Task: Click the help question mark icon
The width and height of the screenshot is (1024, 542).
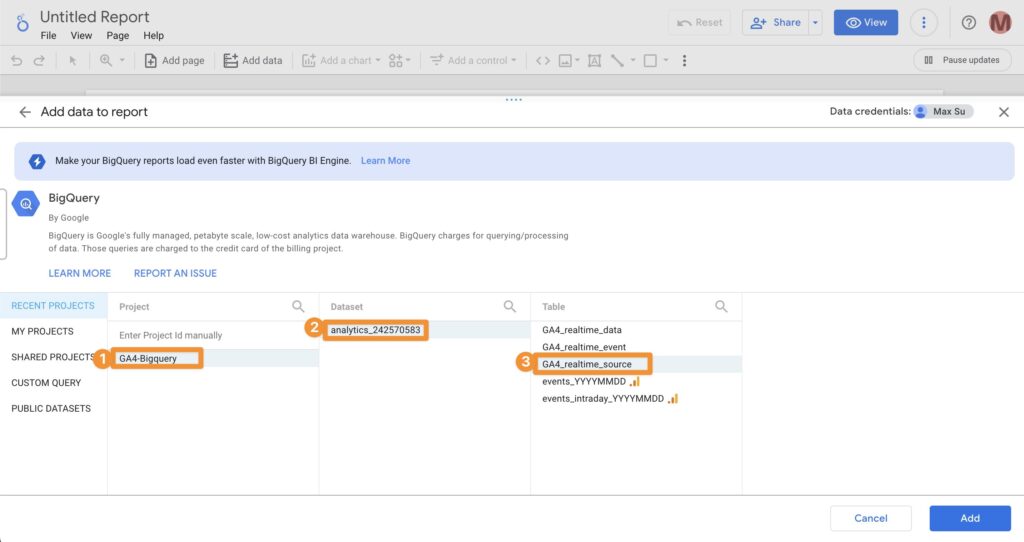Action: [968, 23]
